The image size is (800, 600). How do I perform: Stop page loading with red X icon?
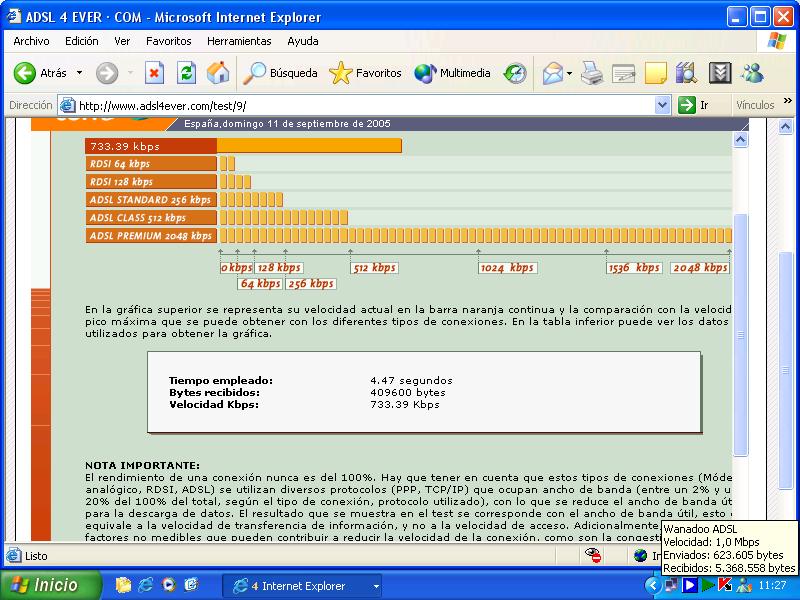point(154,73)
